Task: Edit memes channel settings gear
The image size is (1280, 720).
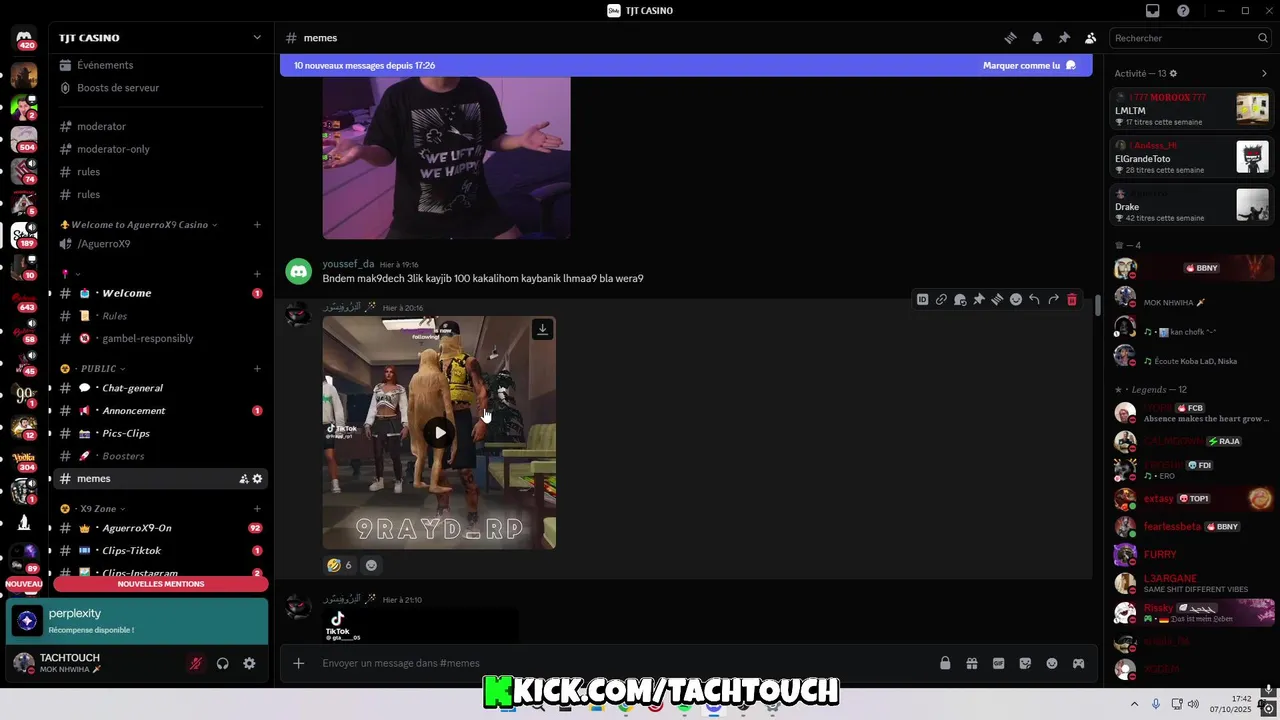Action: click(x=257, y=479)
